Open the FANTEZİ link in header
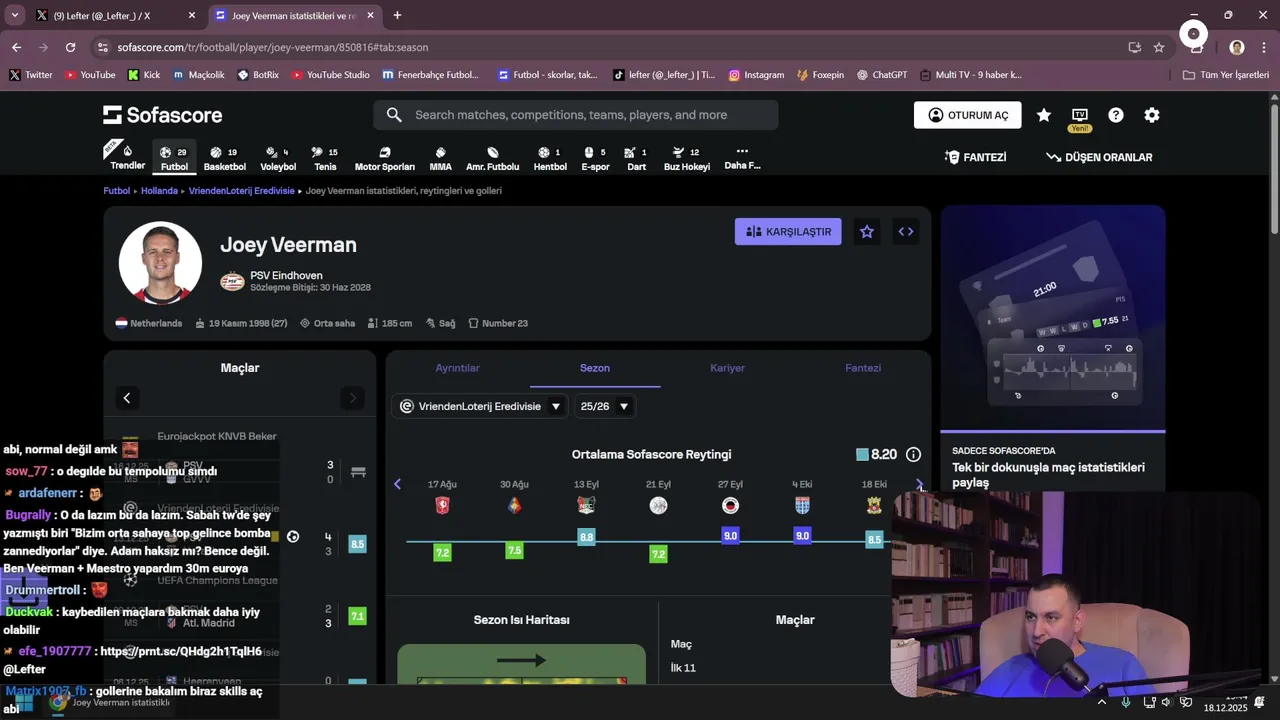 [975, 157]
